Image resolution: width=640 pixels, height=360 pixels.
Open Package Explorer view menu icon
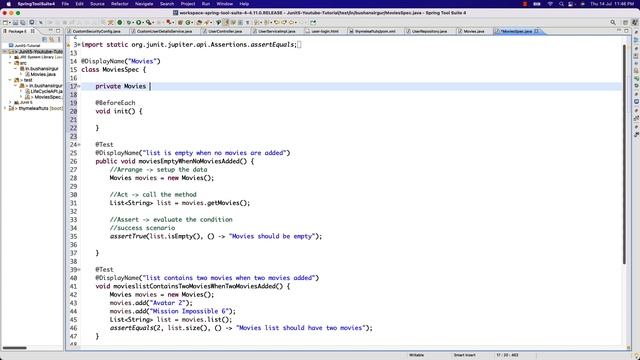(59, 40)
